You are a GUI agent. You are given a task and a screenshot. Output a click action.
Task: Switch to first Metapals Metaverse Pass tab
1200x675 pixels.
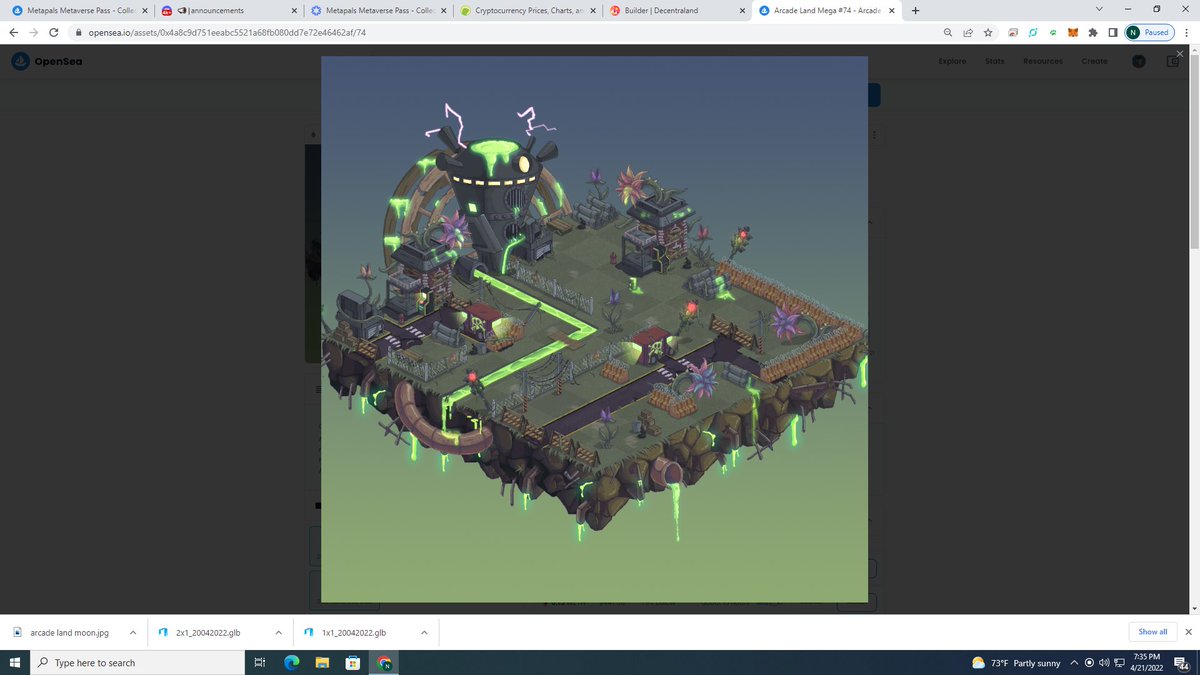pos(77,10)
